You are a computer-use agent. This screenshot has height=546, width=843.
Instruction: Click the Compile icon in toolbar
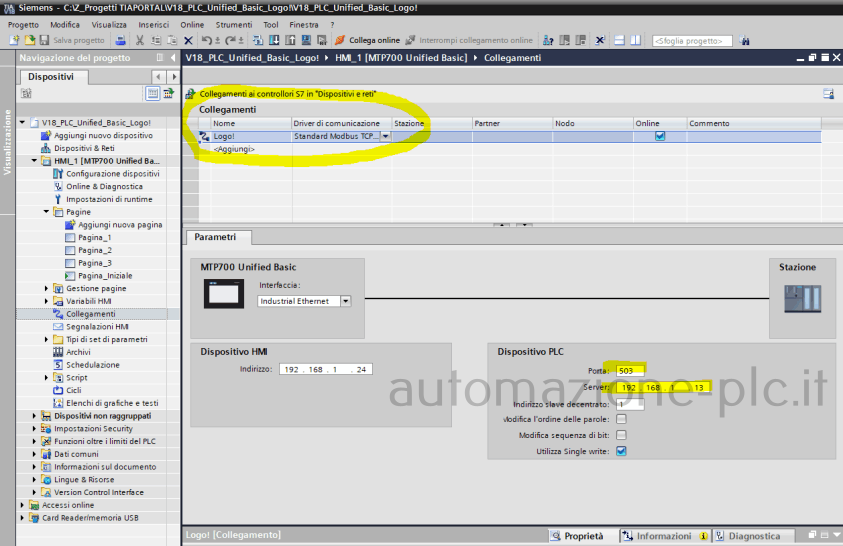pyautogui.click(x=258, y=40)
